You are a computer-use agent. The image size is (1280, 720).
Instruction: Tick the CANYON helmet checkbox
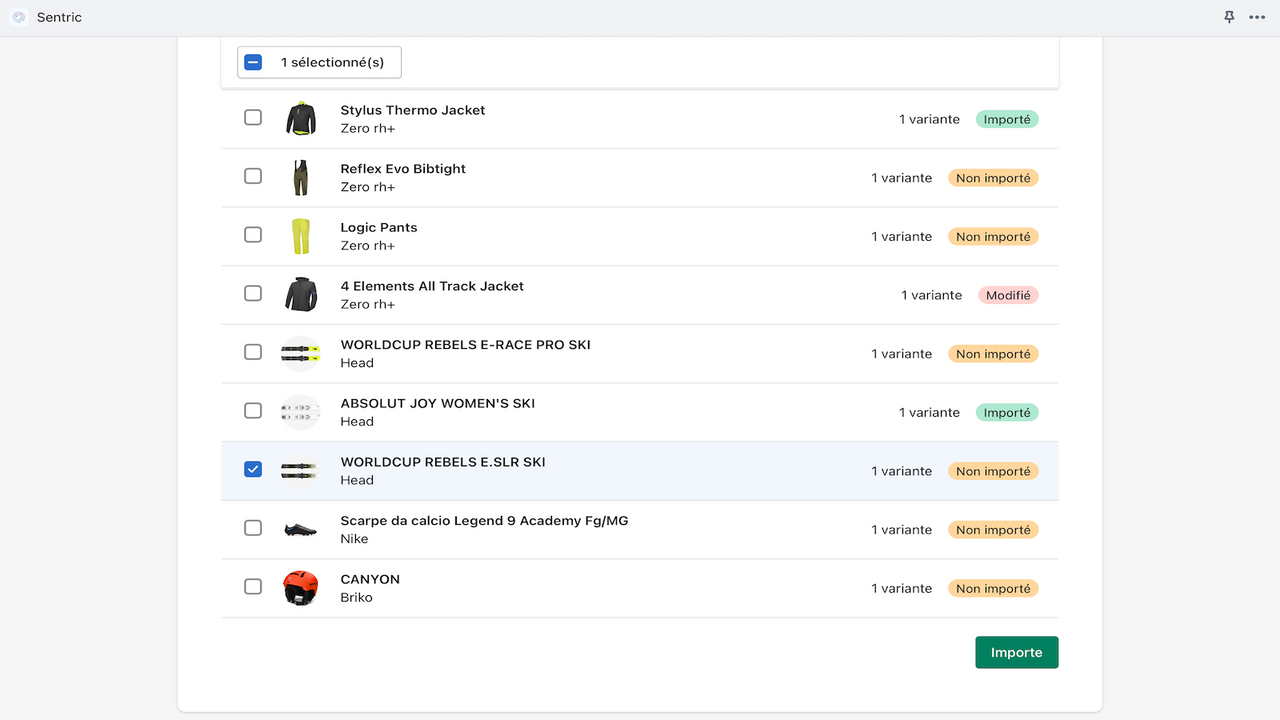(253, 586)
